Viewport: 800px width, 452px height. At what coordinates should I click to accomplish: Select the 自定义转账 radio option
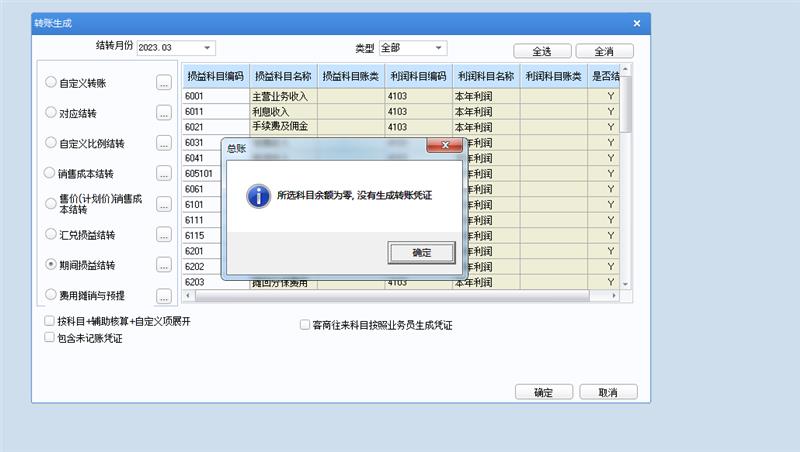coord(51,83)
